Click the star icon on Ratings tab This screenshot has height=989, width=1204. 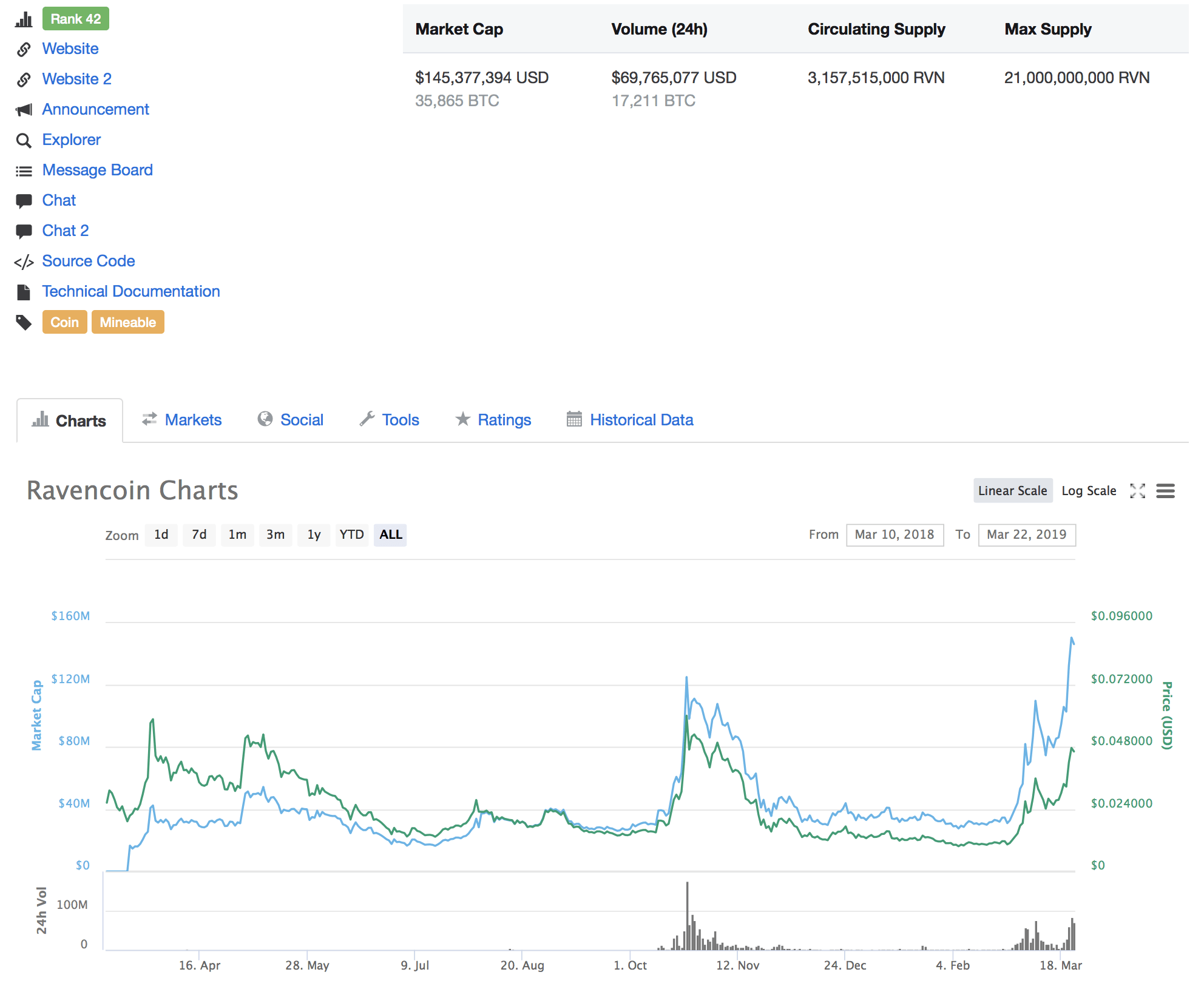point(463,419)
